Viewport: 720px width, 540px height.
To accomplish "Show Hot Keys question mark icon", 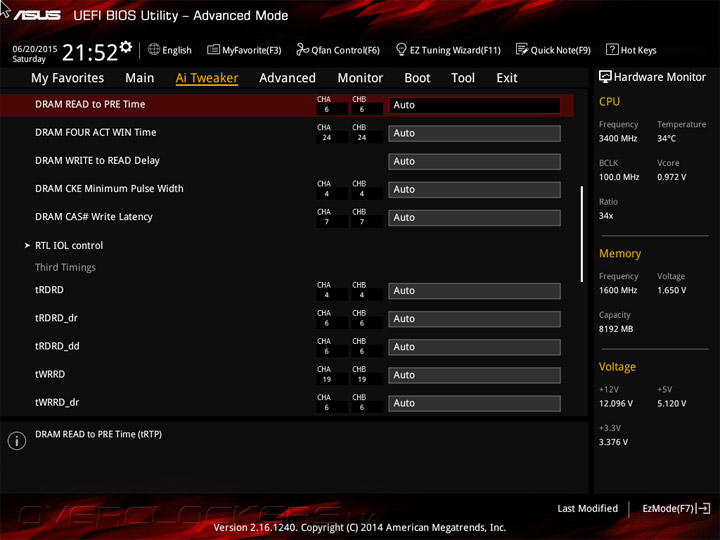I will pos(612,49).
